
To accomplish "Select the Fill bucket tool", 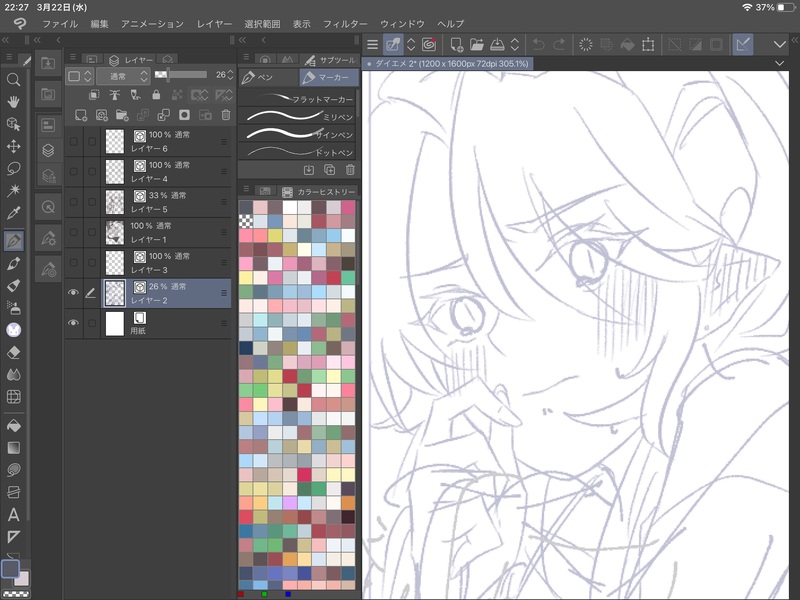I will coord(14,426).
